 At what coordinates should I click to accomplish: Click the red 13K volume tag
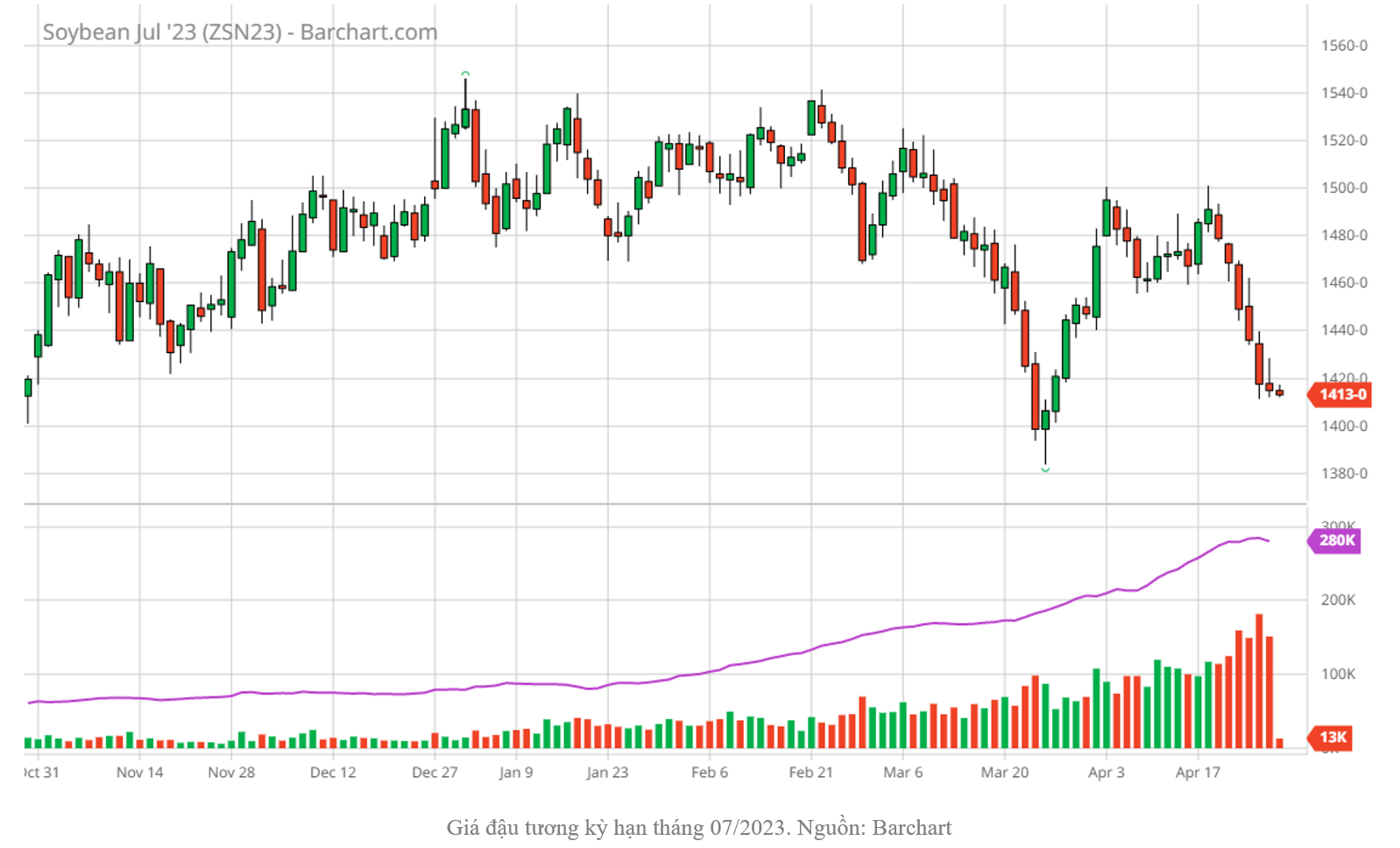pos(1330,738)
